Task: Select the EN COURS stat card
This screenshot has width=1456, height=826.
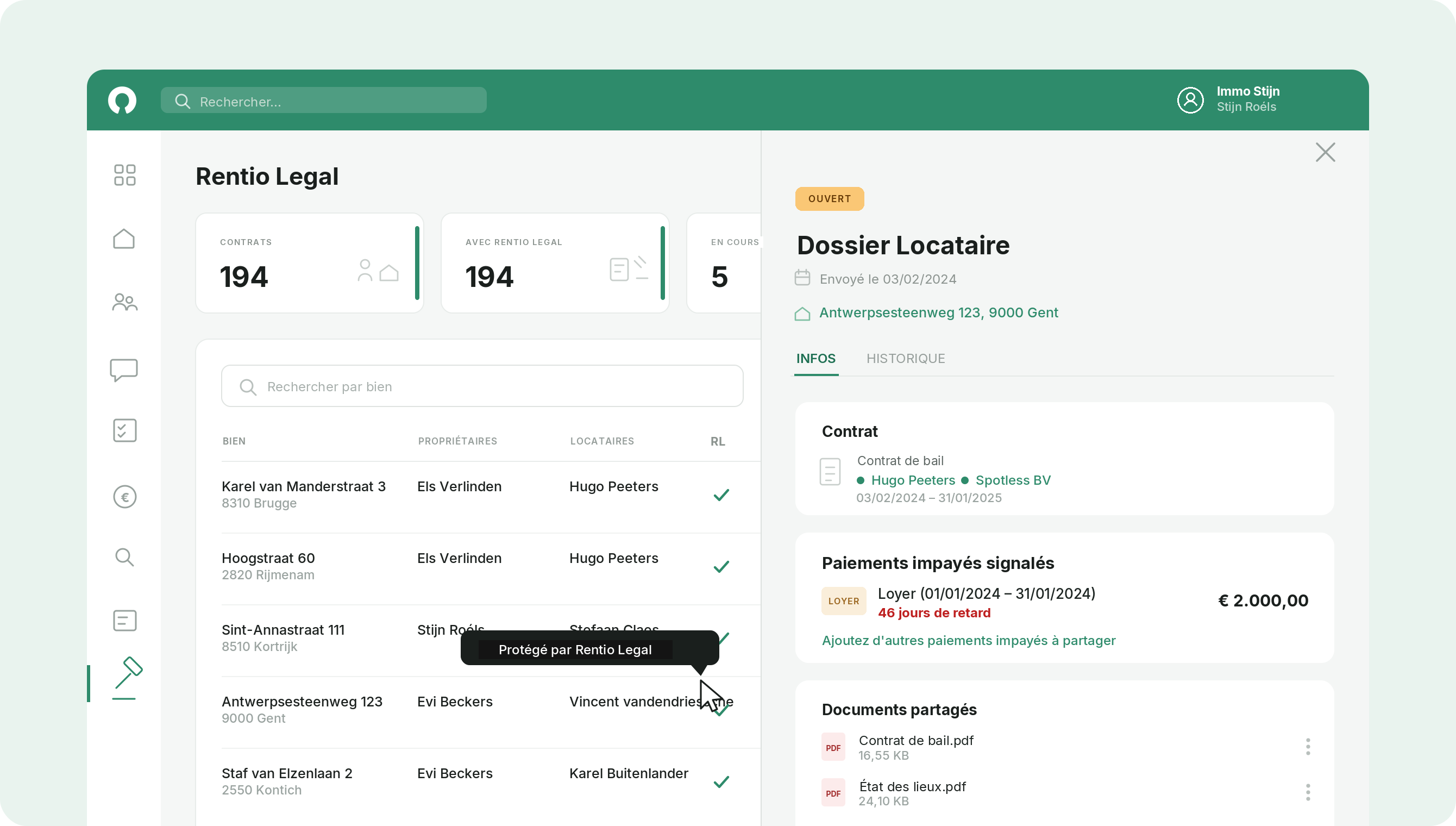Action: tap(724, 263)
